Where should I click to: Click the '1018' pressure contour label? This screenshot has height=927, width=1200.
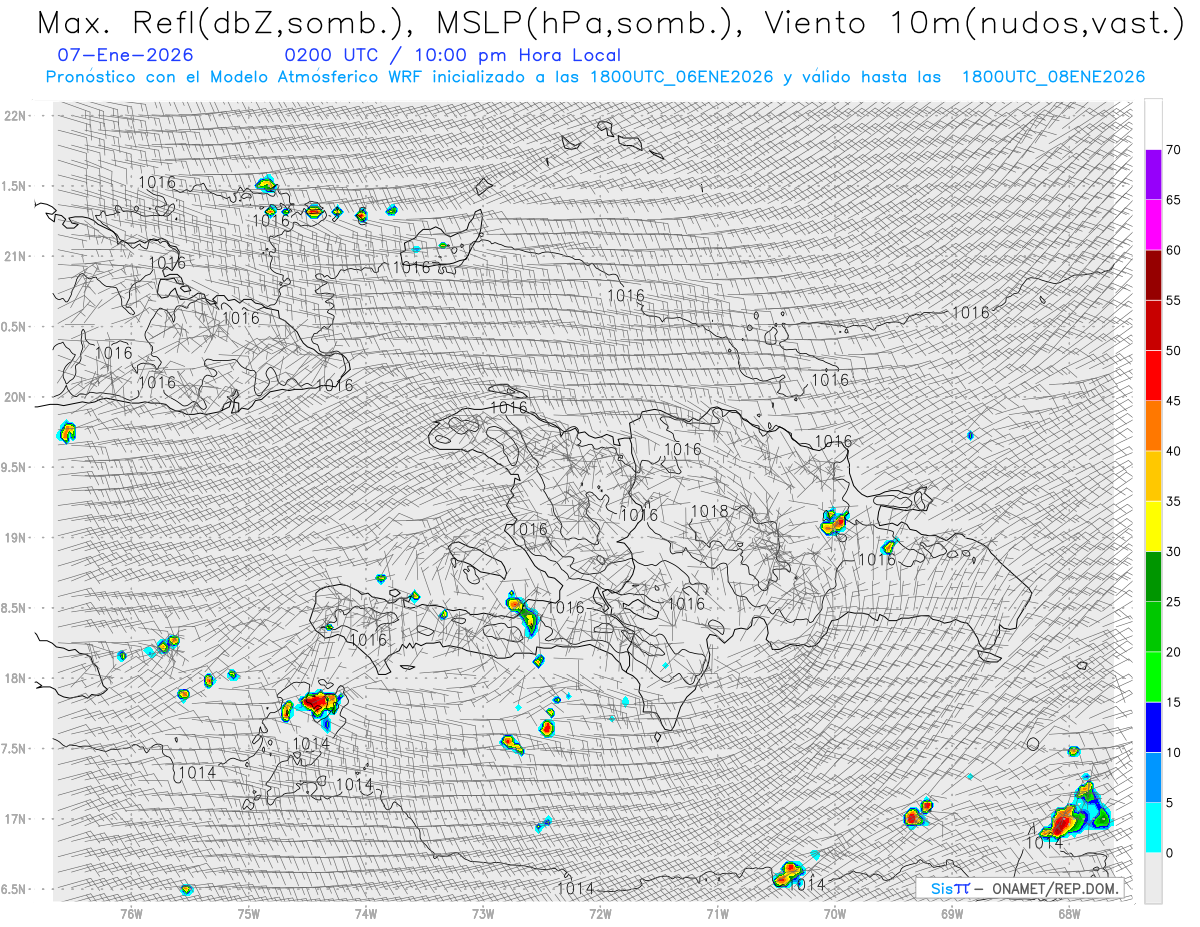coord(710,511)
